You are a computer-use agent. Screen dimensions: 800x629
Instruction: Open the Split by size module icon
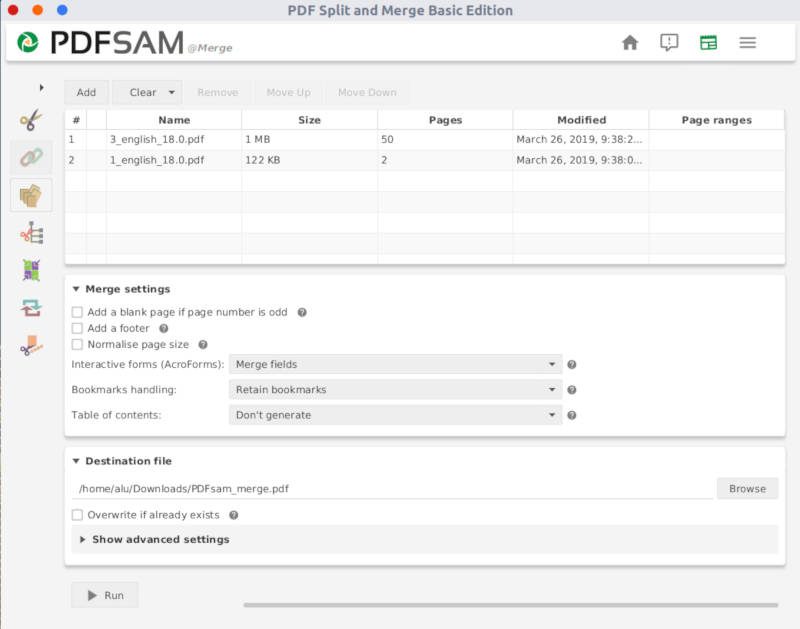31,270
